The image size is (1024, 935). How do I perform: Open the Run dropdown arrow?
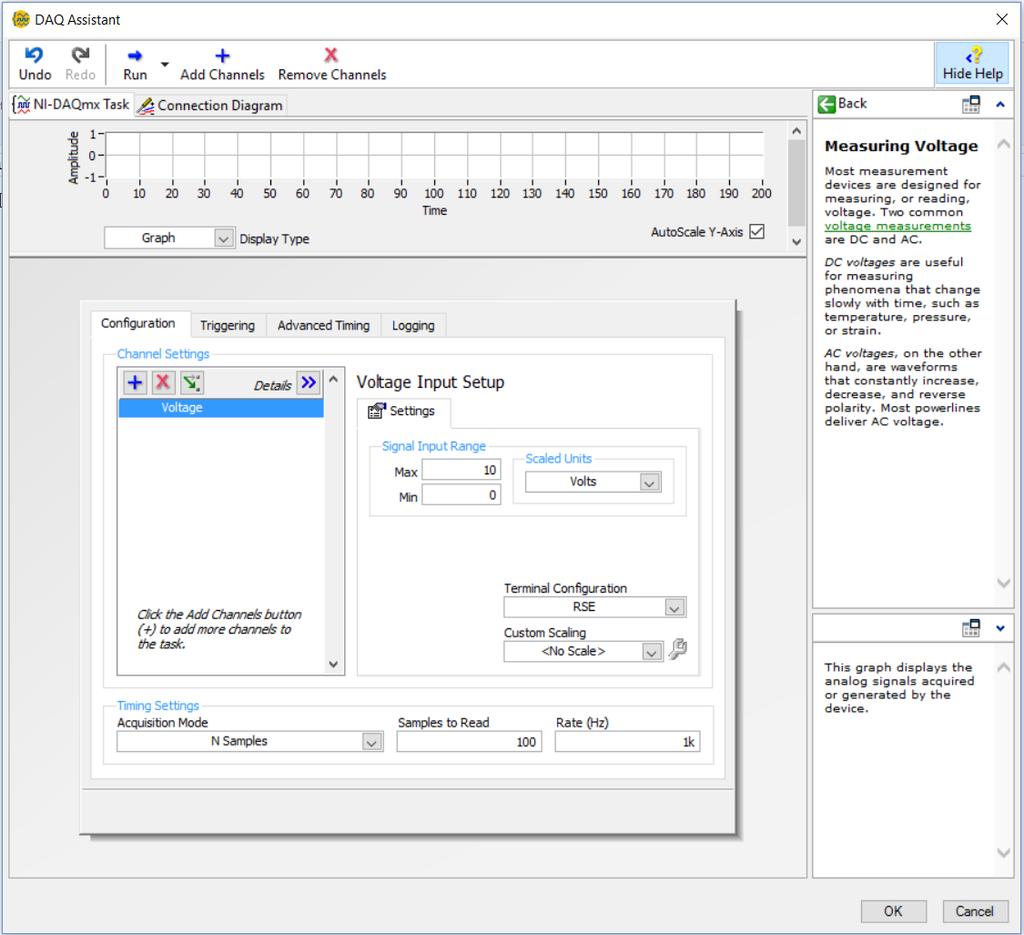pos(165,64)
